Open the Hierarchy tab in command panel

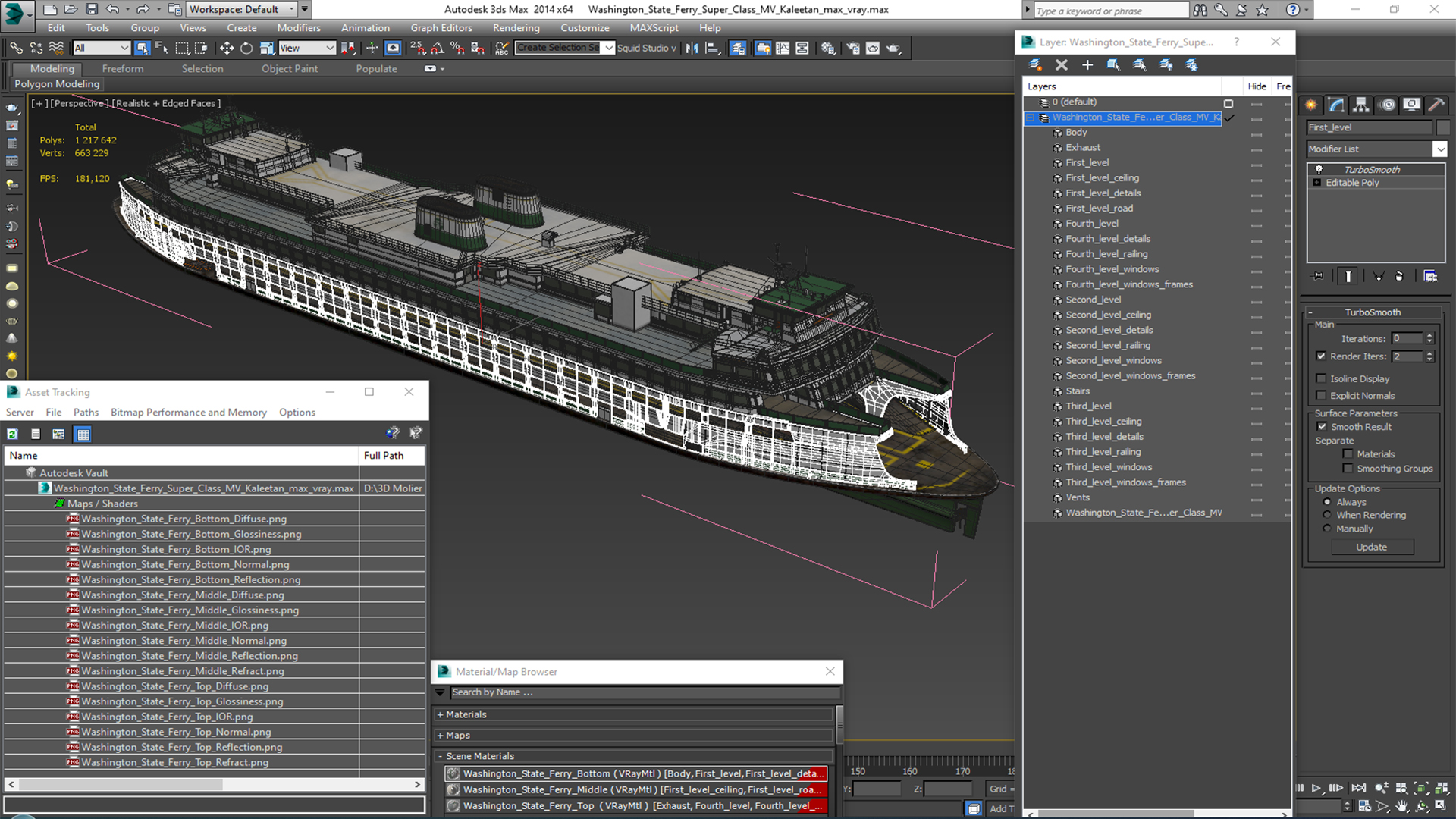coord(1360,105)
